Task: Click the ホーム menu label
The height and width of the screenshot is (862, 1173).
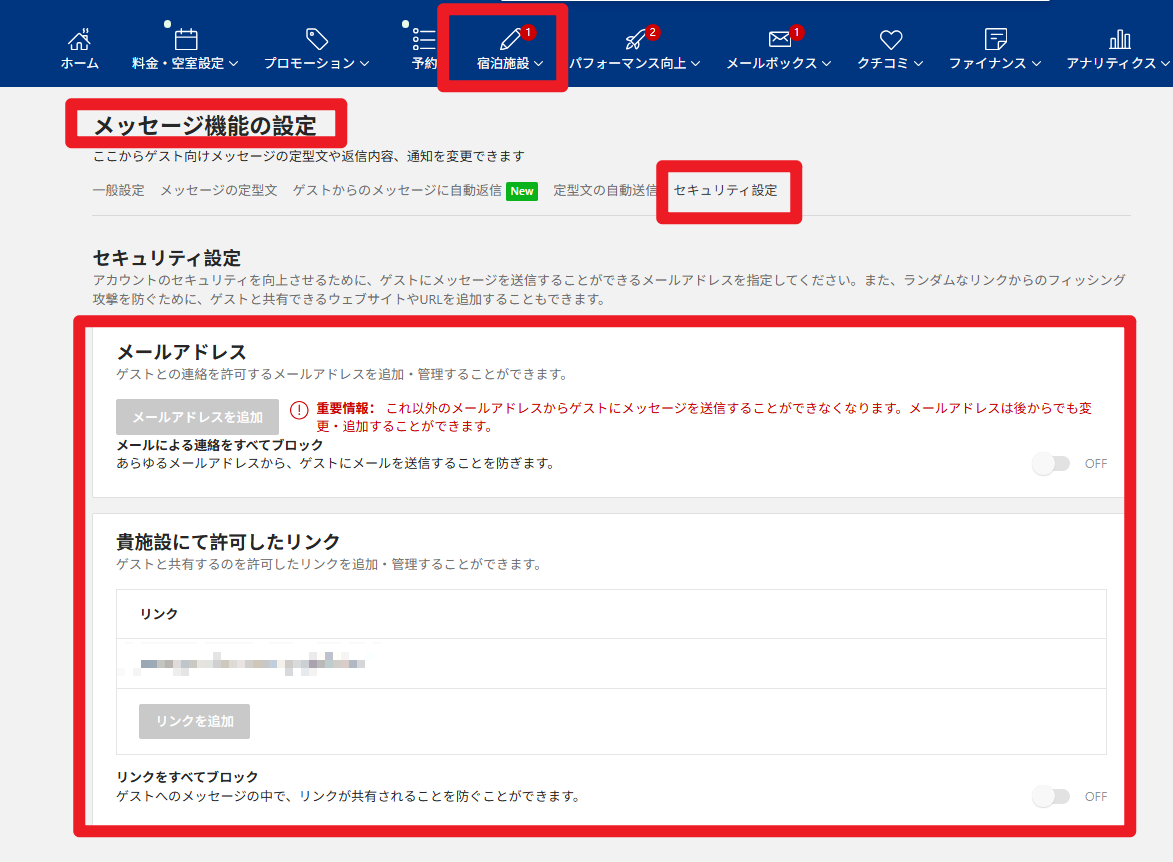Action: tap(79, 64)
